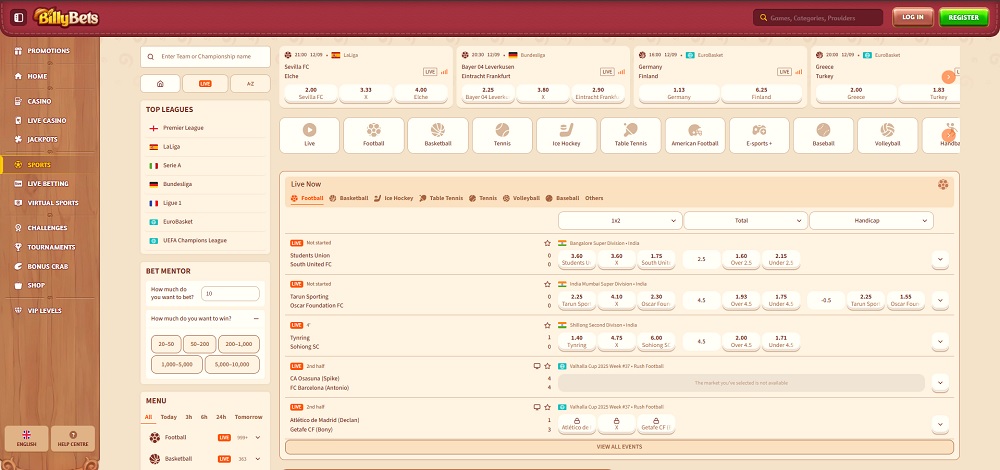Select the Tomorrow tab in Menu

pos(248,417)
